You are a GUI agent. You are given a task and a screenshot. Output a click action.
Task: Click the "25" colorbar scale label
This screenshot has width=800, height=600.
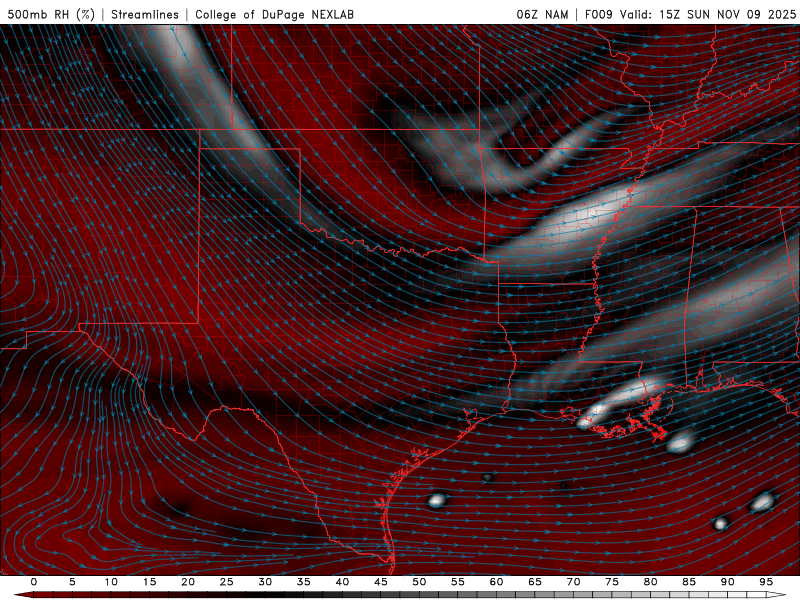227,582
